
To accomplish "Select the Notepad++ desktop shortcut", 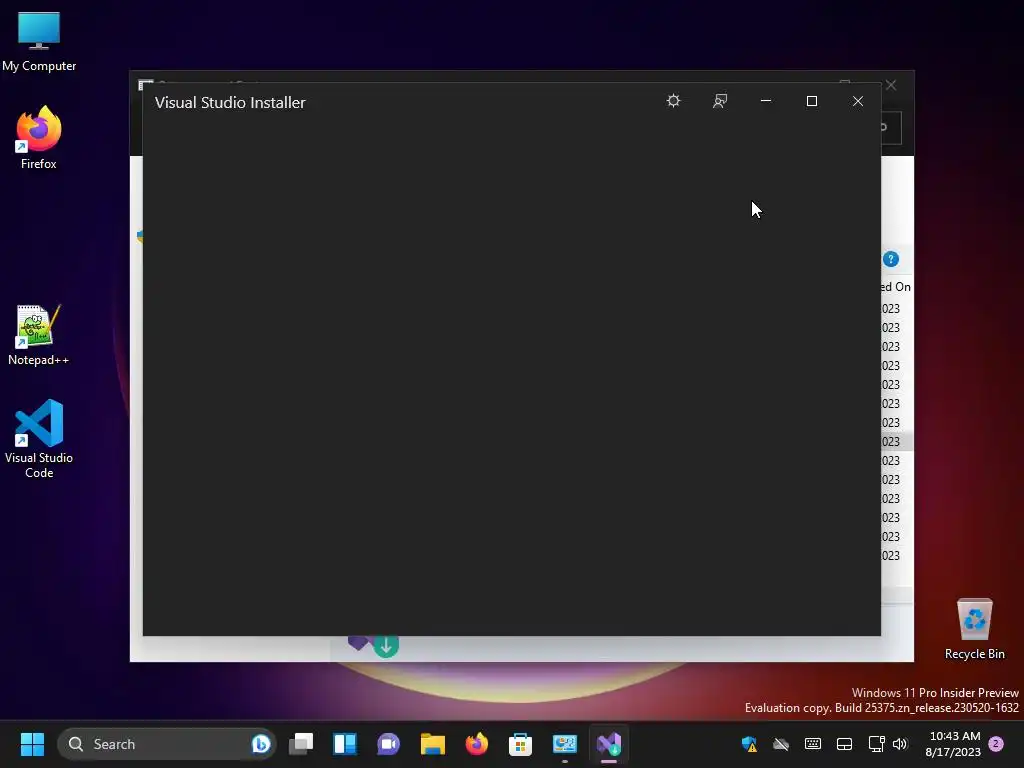I will (39, 334).
